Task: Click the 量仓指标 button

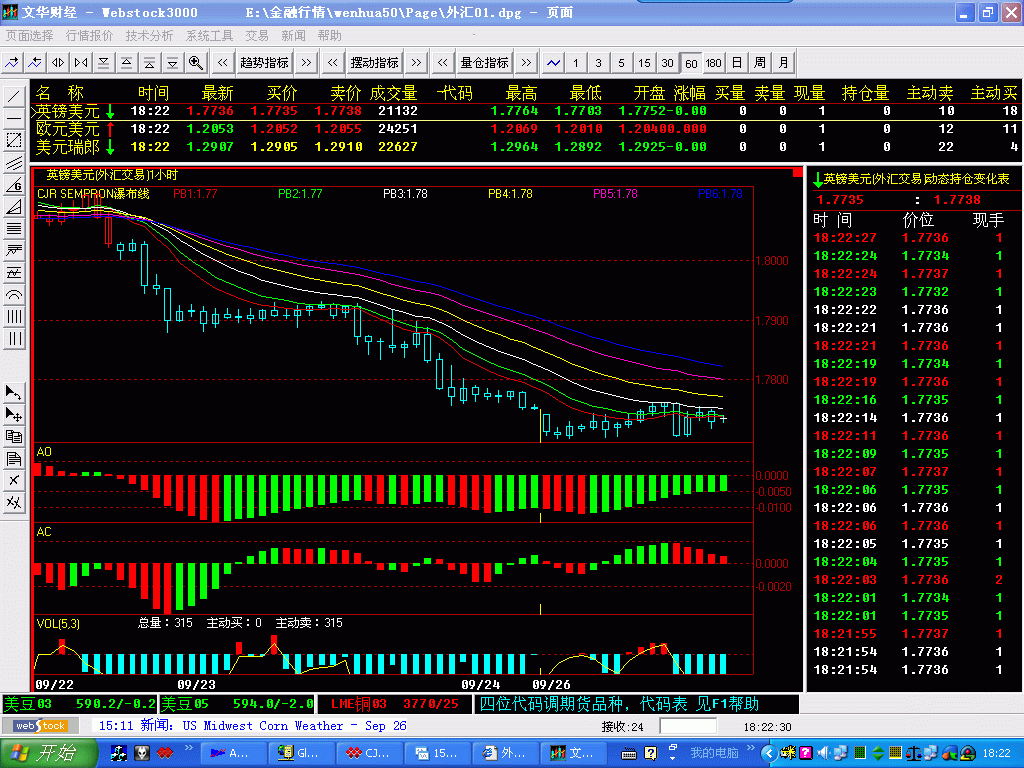Action: click(x=485, y=63)
